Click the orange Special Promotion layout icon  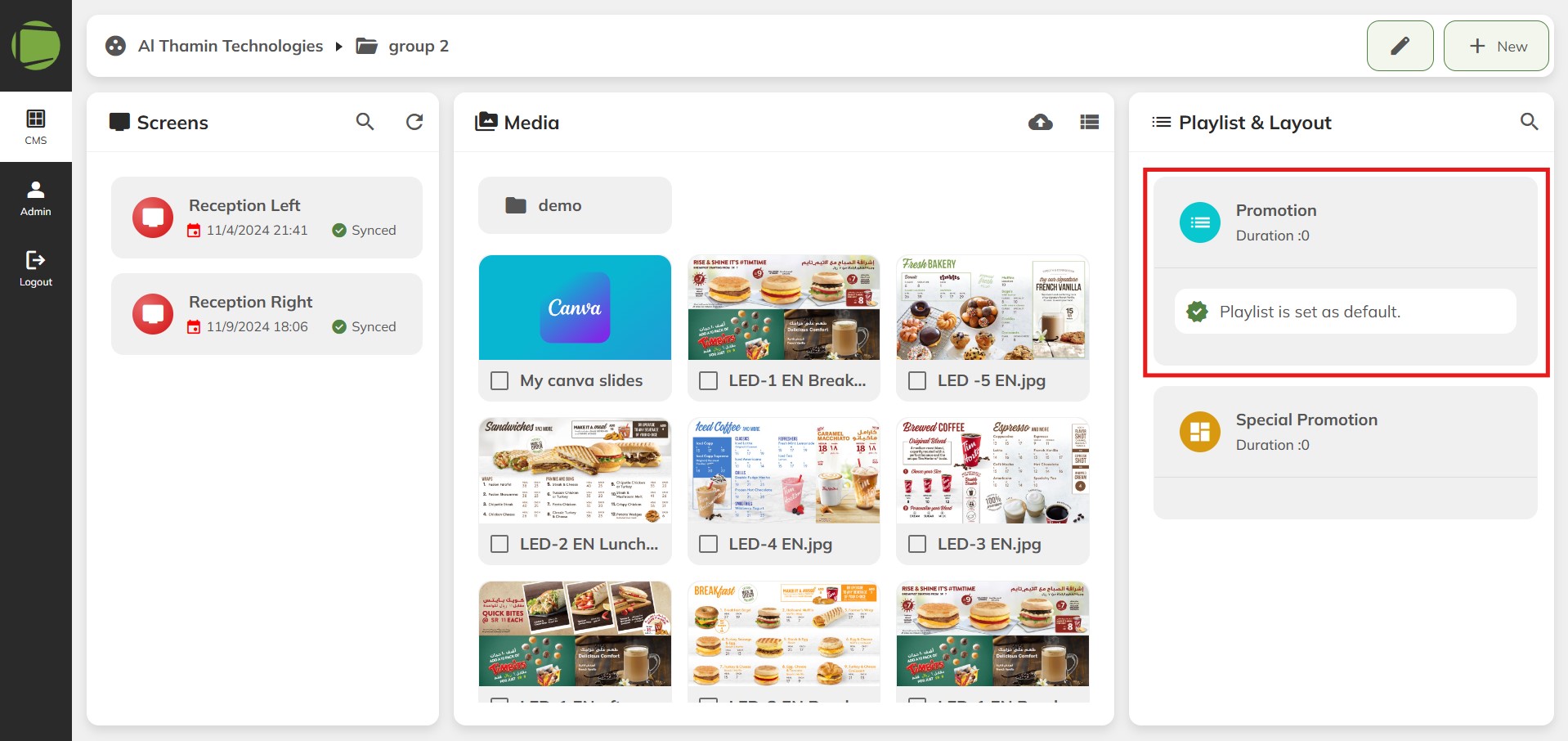click(1200, 432)
